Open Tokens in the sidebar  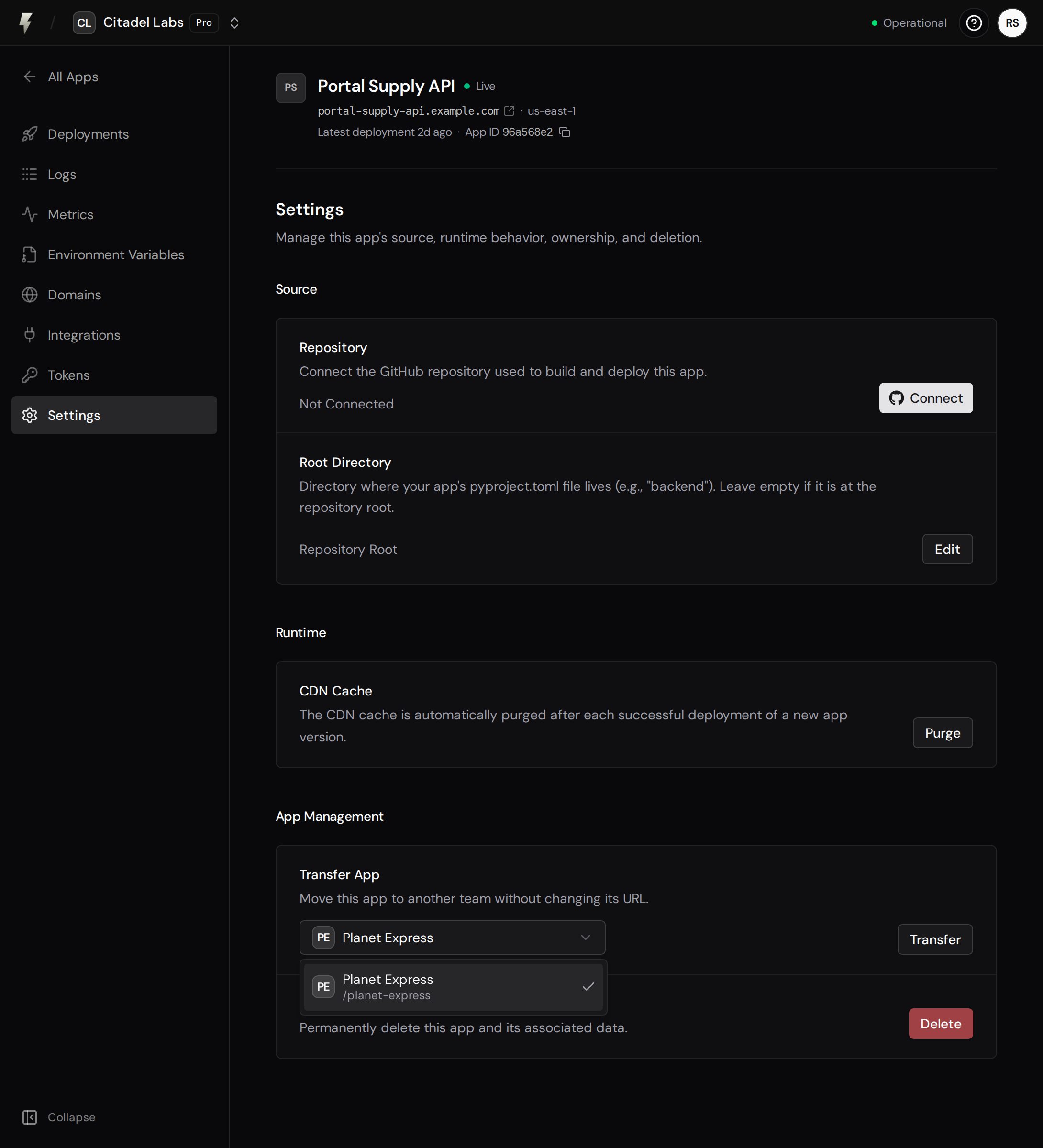click(114, 375)
